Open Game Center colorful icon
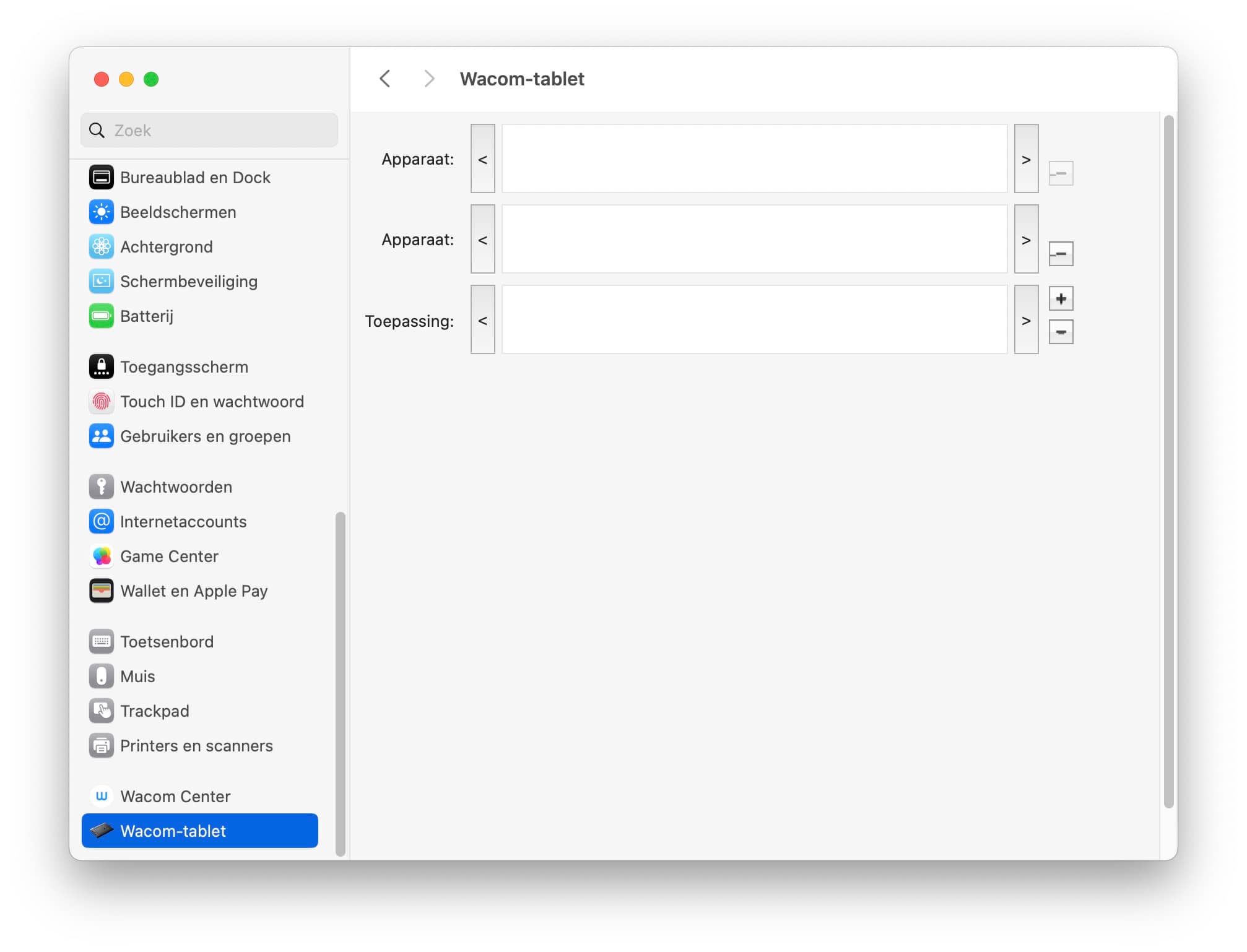 click(x=102, y=556)
